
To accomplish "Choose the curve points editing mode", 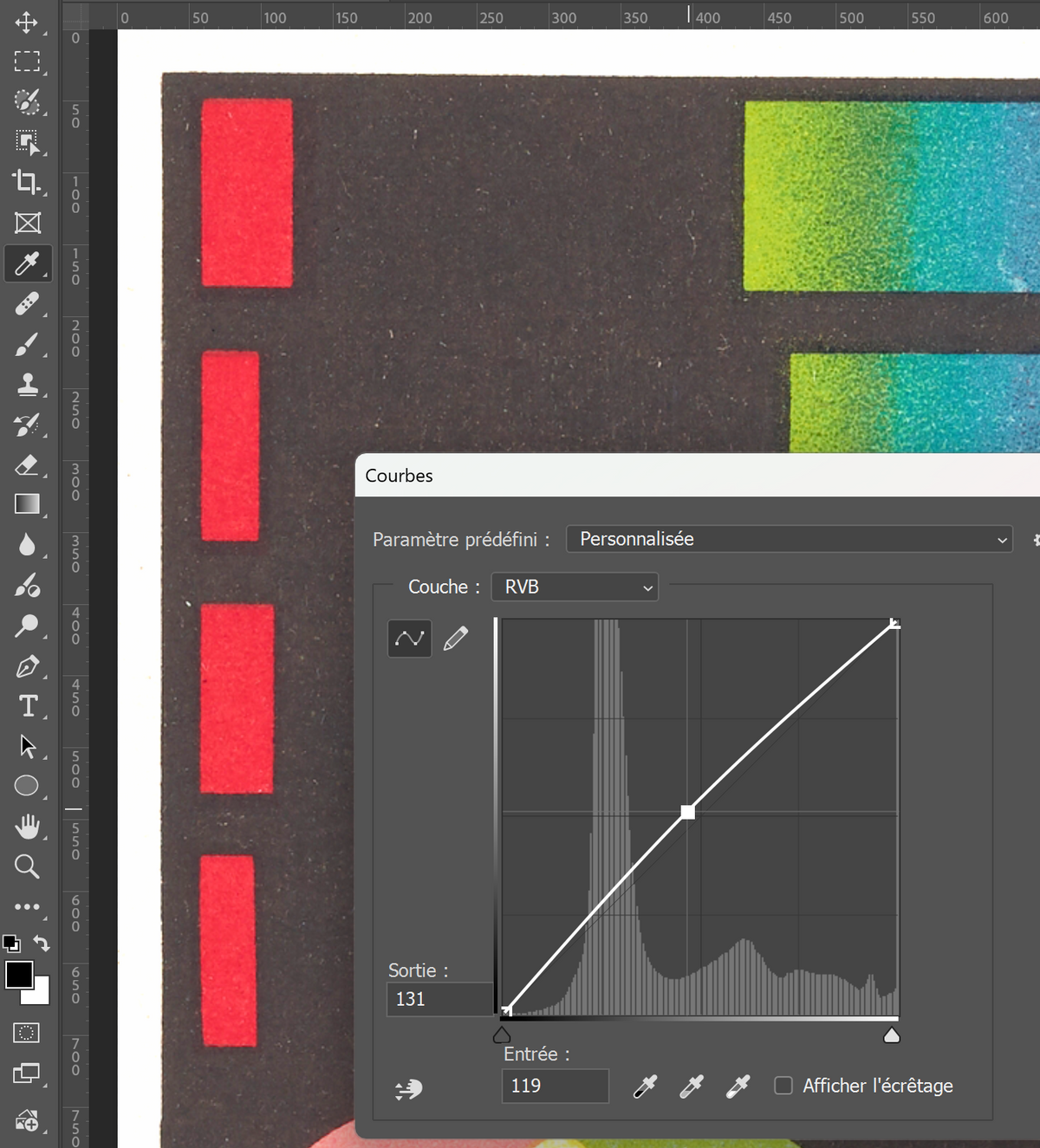I will click(409, 639).
